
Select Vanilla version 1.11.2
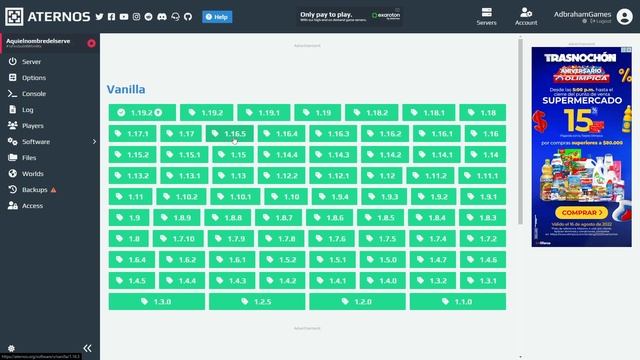pyautogui.click(x=430, y=176)
